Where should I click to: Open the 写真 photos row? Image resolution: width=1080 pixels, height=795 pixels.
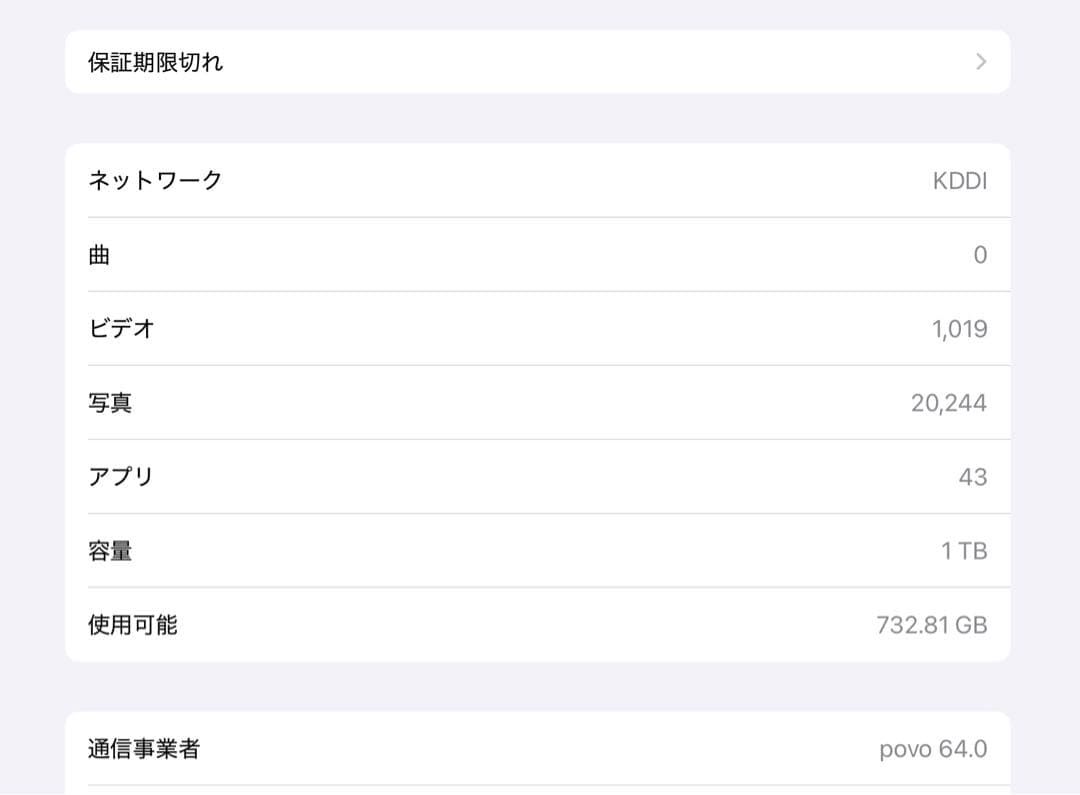tap(540, 403)
